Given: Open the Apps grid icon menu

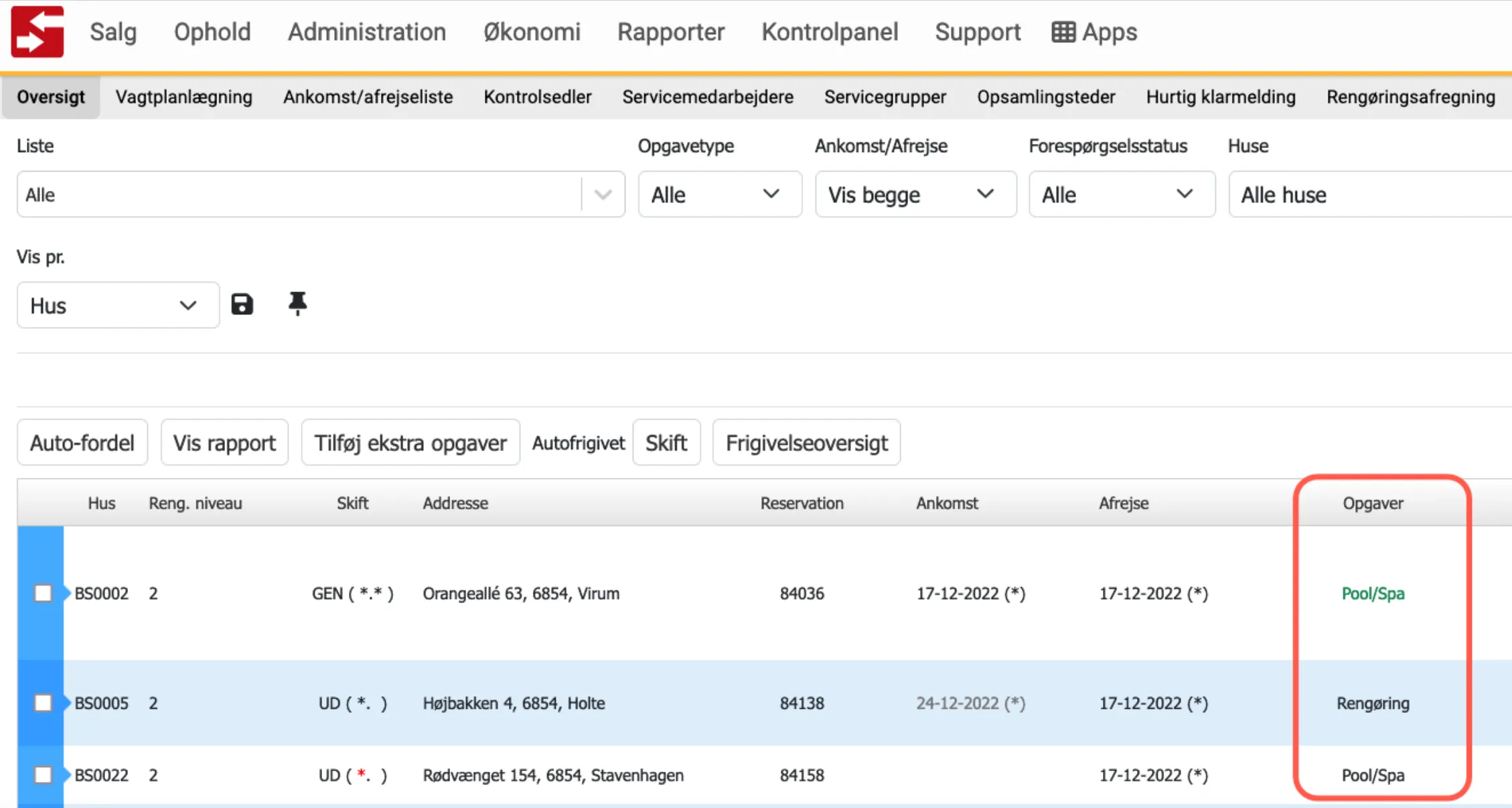Looking at the screenshot, I should click(x=1063, y=31).
